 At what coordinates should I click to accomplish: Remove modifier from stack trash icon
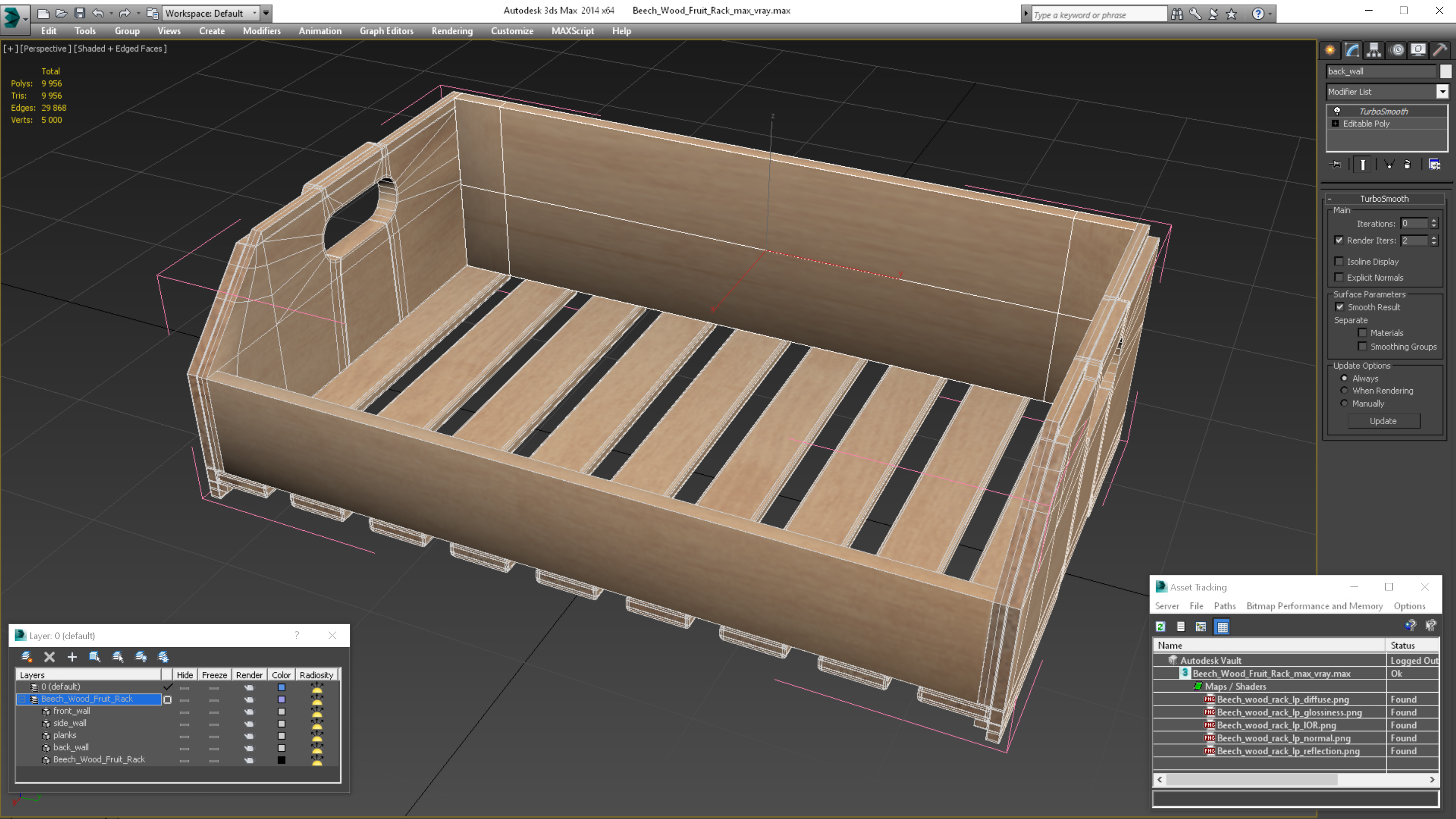tap(1407, 164)
